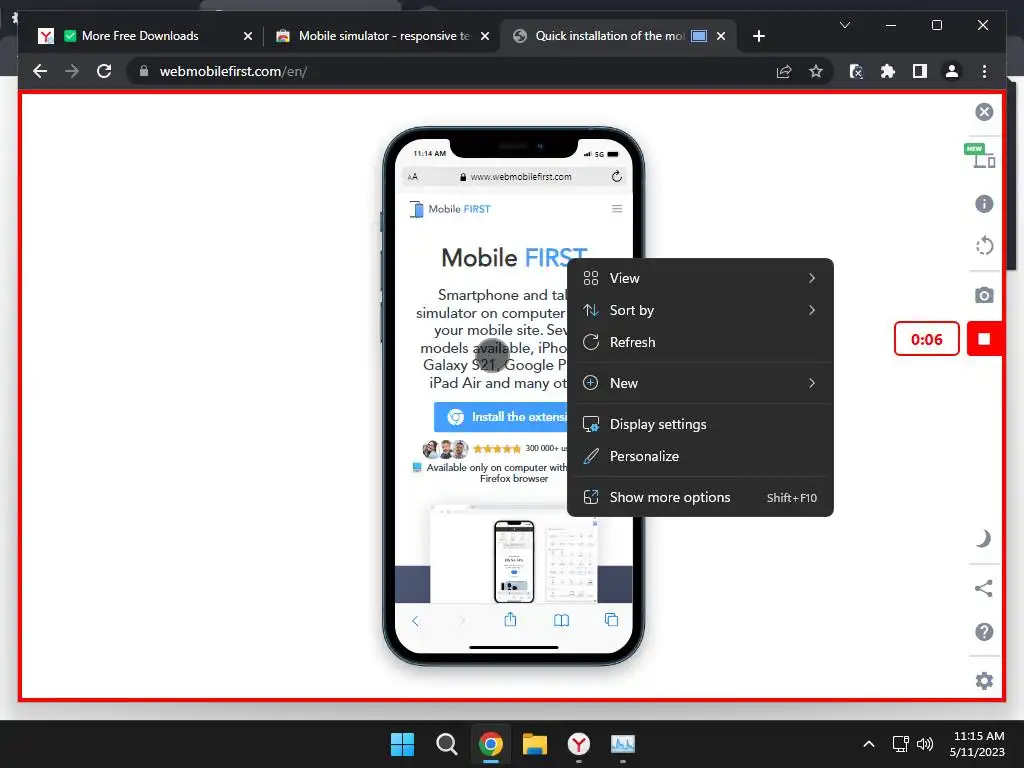Tap the simulated Safari back arrow
1024x768 pixels.
(x=415, y=620)
